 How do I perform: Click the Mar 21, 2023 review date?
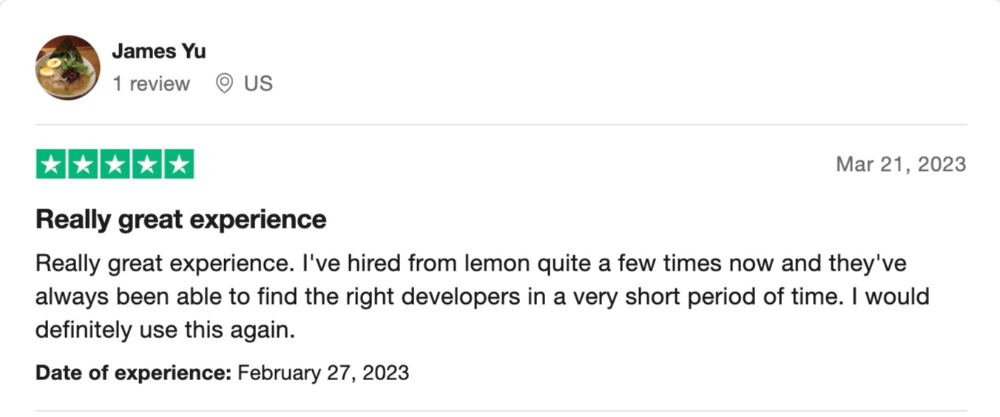tap(901, 165)
